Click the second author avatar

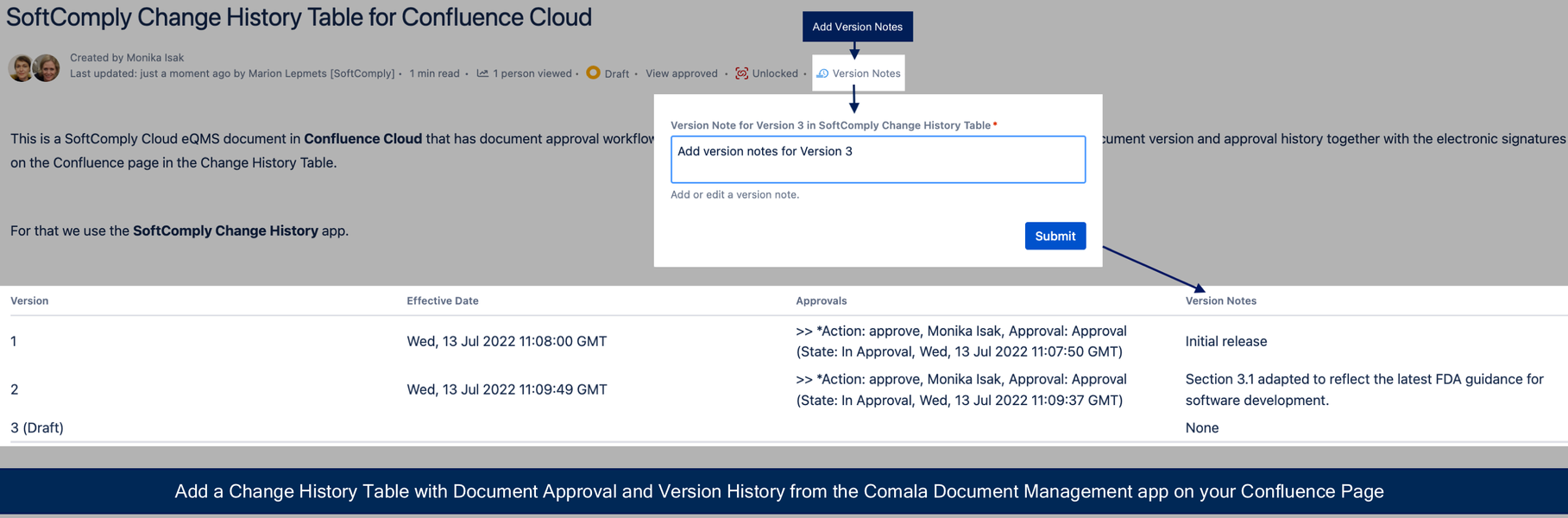[47, 66]
